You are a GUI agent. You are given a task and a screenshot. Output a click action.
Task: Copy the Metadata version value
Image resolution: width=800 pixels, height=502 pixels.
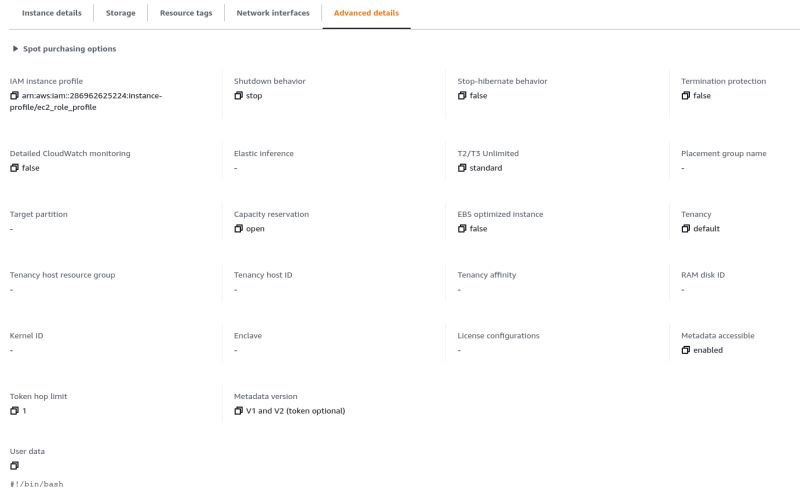click(238, 411)
